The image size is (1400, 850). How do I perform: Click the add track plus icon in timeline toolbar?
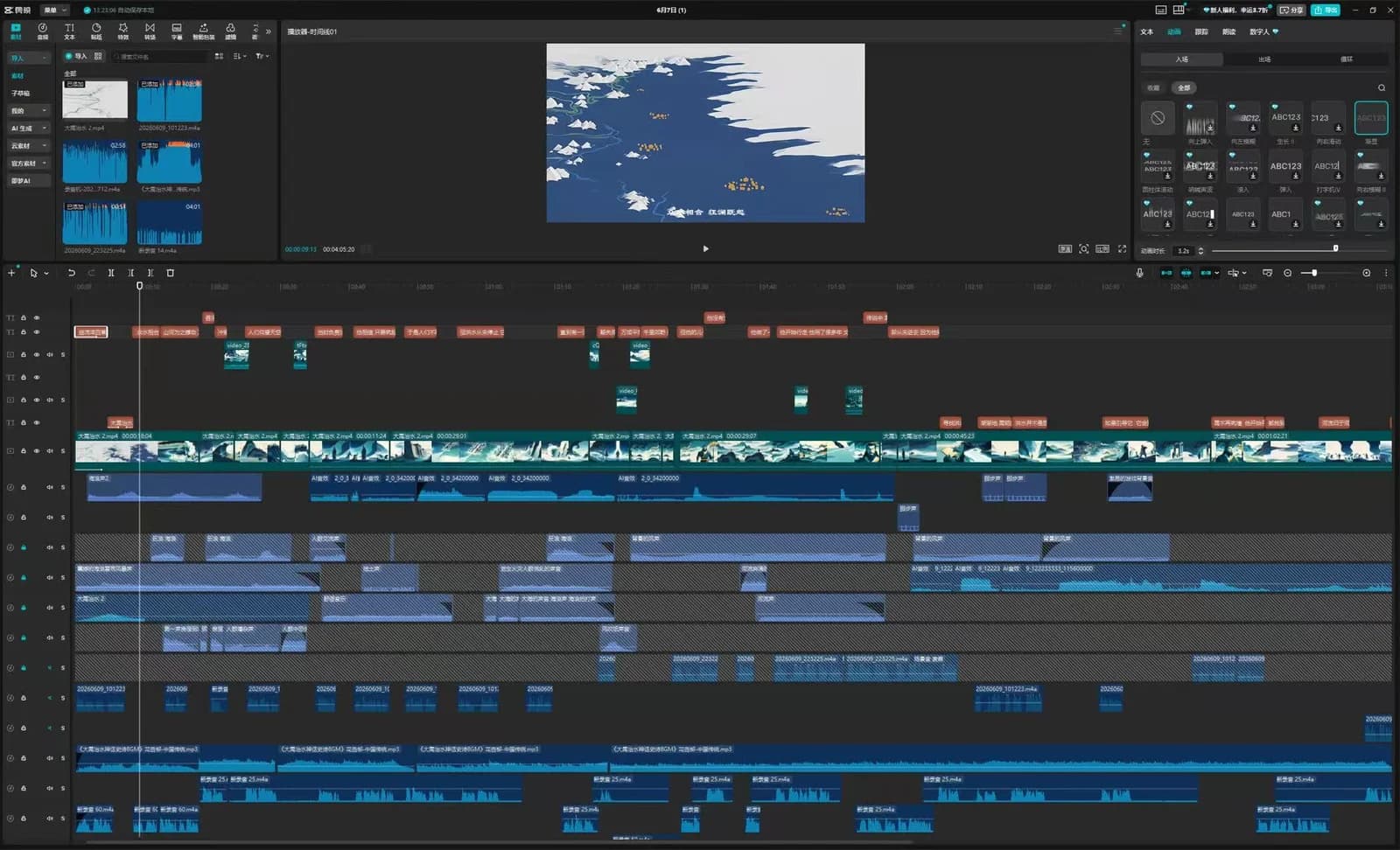point(11,273)
